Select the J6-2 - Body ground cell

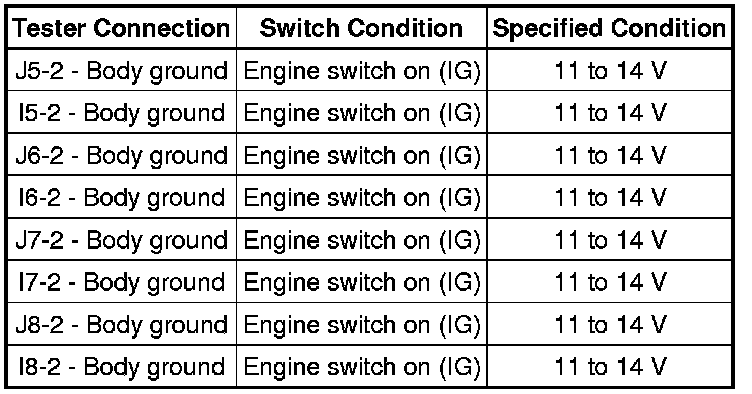pyautogui.click(x=122, y=155)
